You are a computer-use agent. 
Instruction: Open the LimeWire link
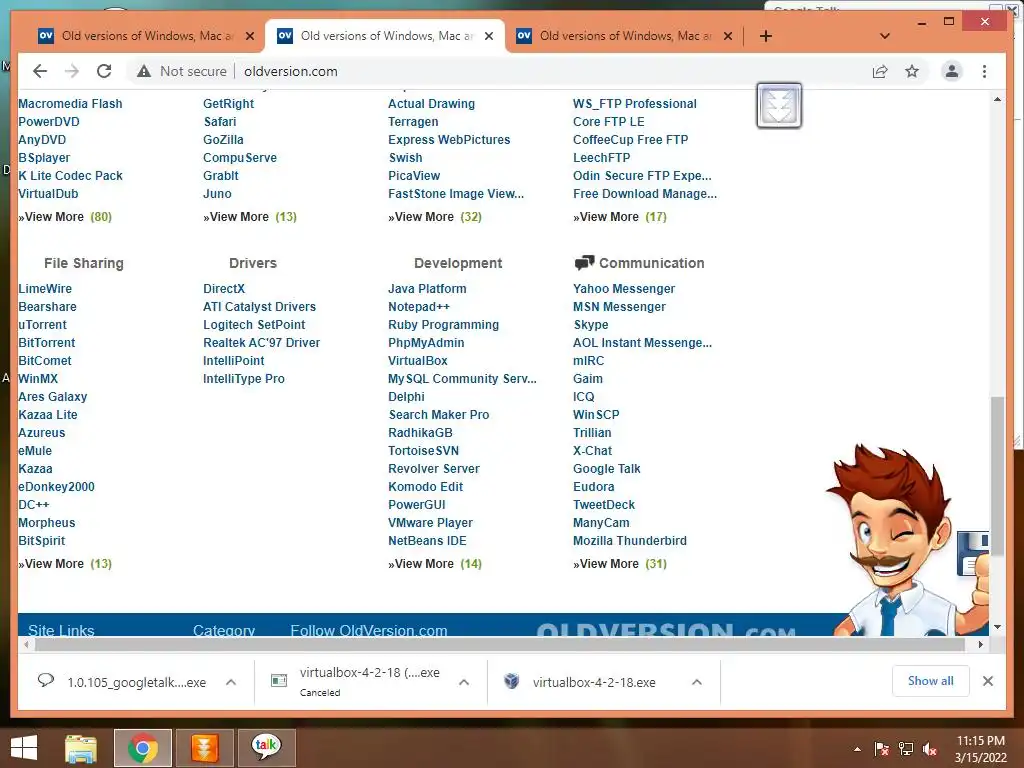click(45, 289)
